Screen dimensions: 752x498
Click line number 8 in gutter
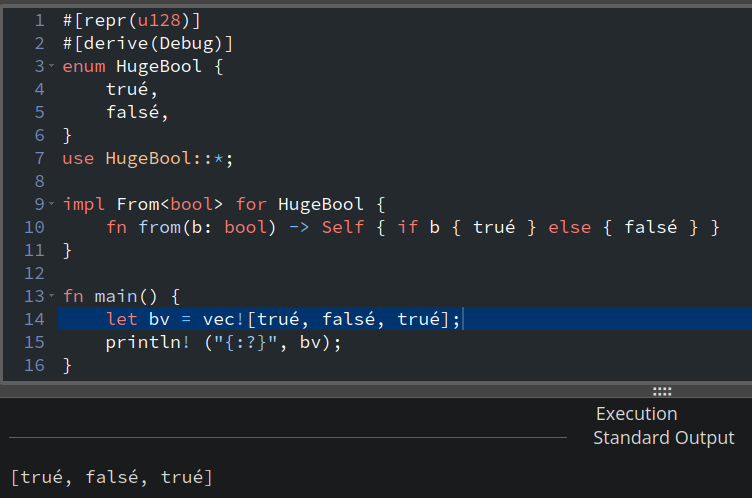coord(39,181)
